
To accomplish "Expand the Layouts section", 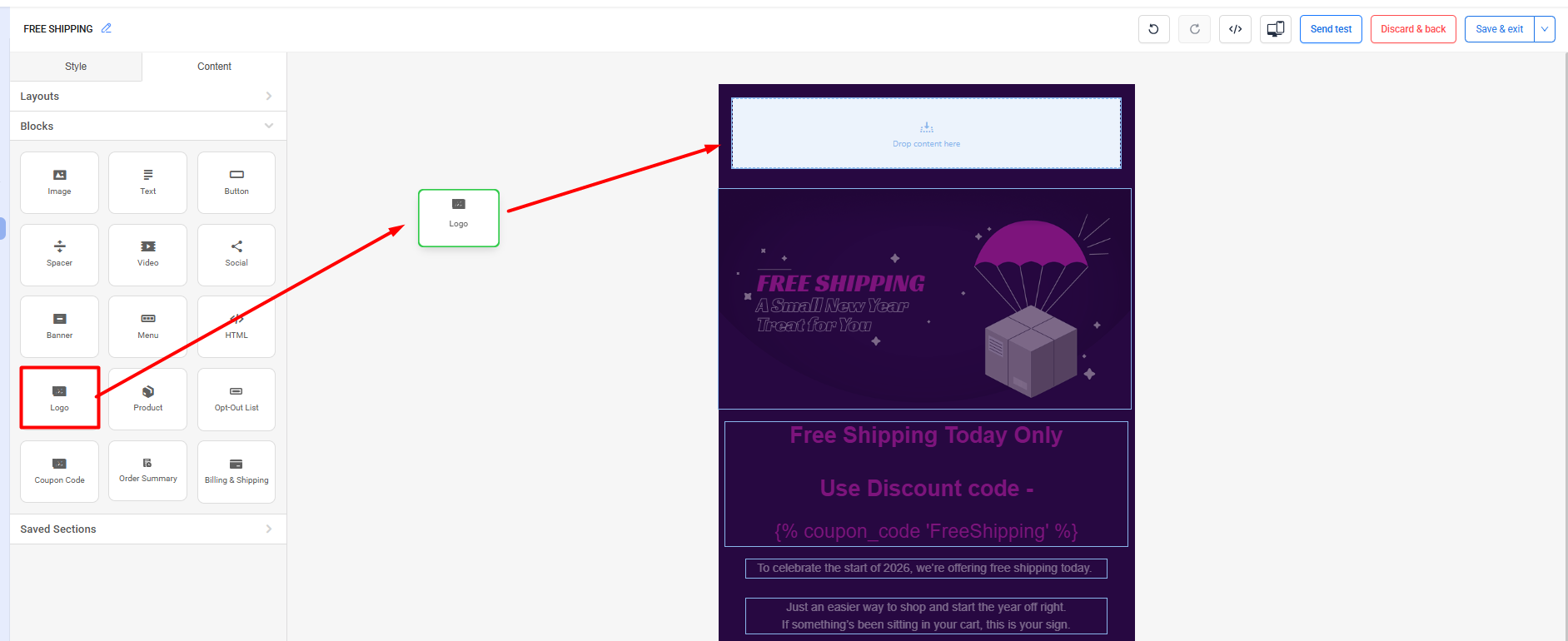I will click(x=148, y=96).
